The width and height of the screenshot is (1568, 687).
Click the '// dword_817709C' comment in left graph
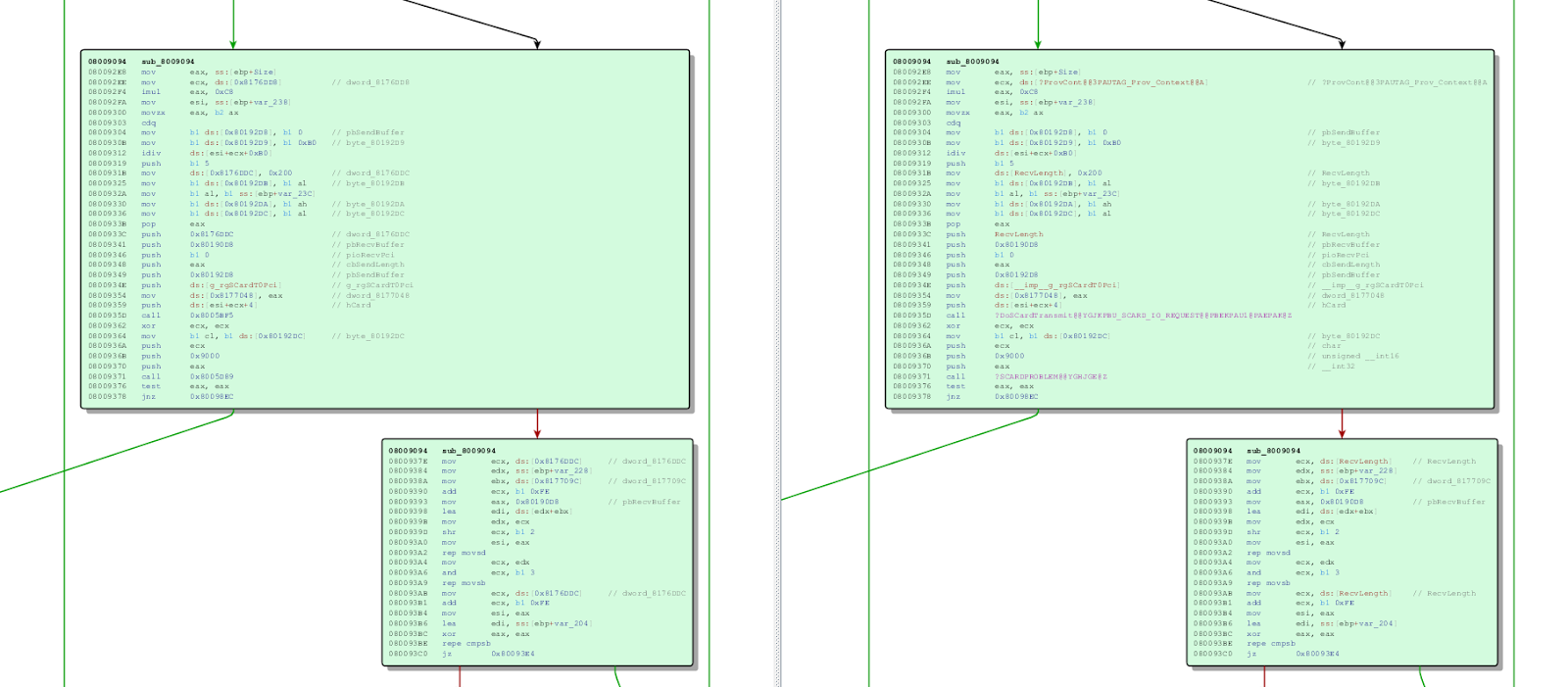point(647,481)
